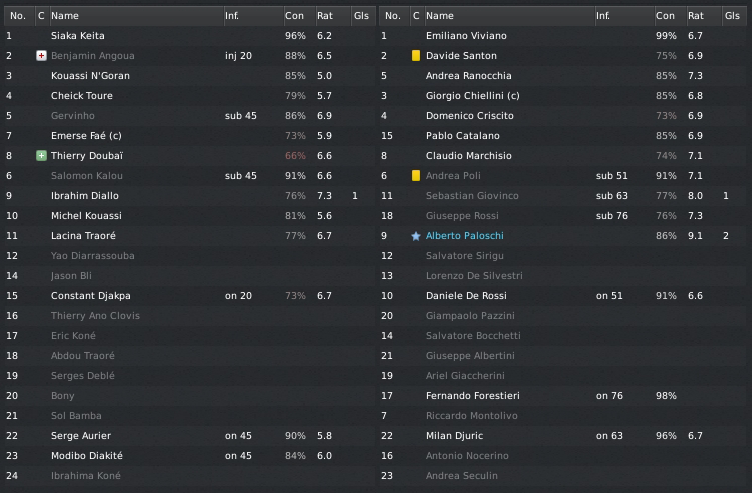The image size is (752, 493).
Task: Open Sebastian Giovinco's player page
Action: pyautogui.click(x=472, y=196)
